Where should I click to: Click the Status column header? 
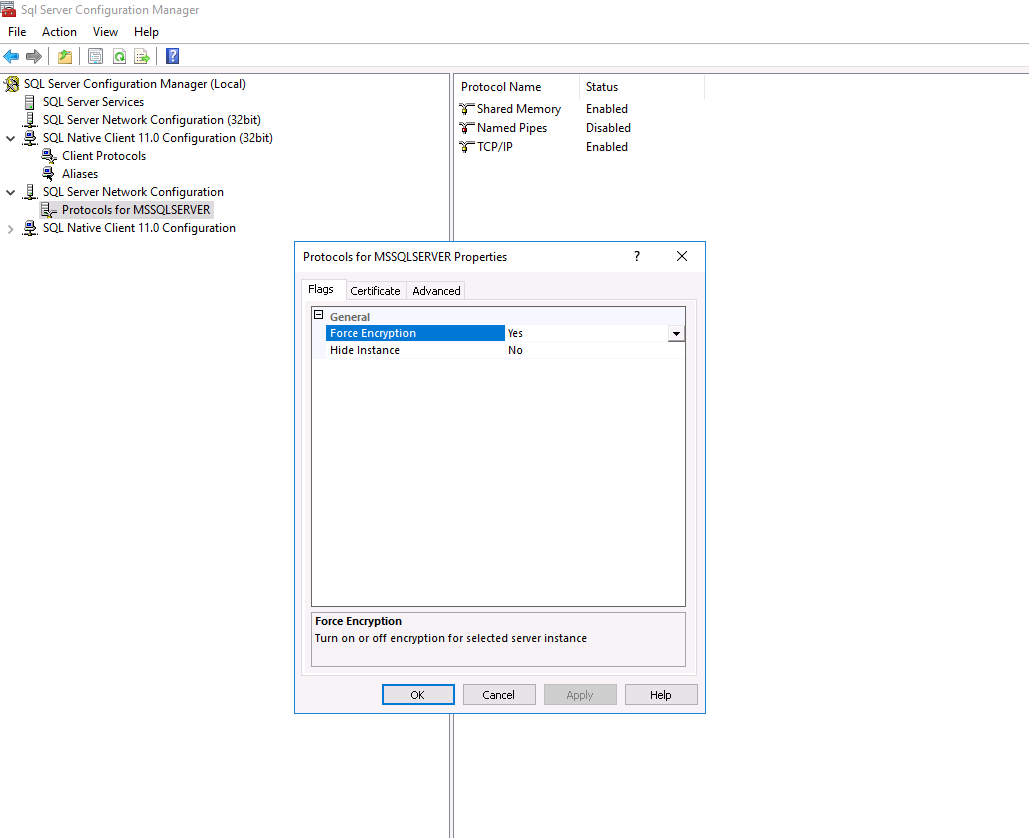641,87
